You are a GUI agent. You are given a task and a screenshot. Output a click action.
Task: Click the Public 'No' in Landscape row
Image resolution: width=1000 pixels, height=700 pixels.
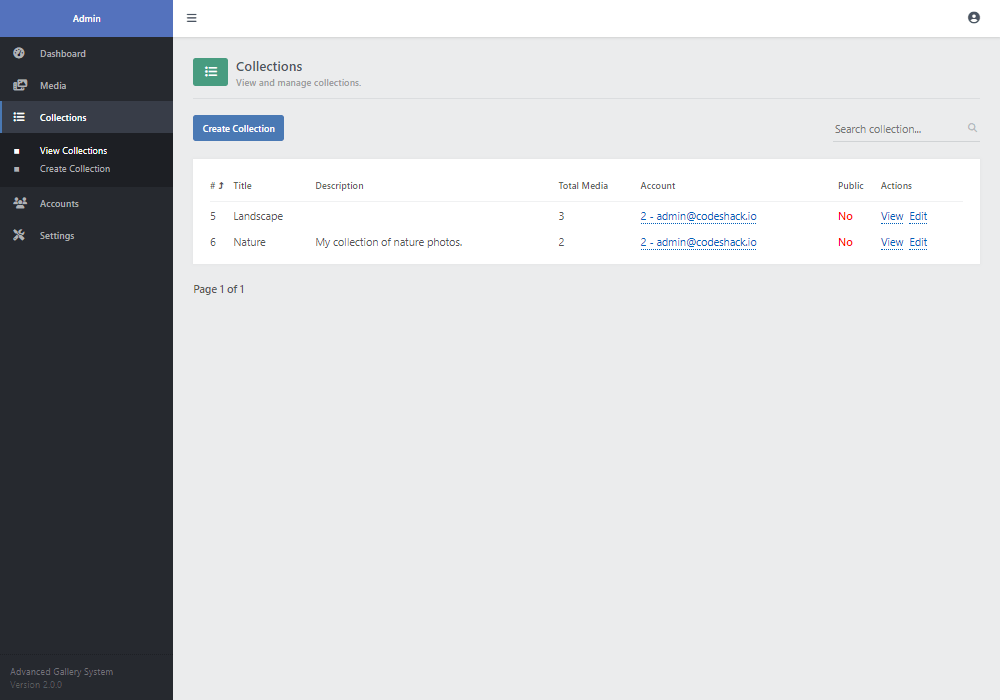[x=845, y=216]
